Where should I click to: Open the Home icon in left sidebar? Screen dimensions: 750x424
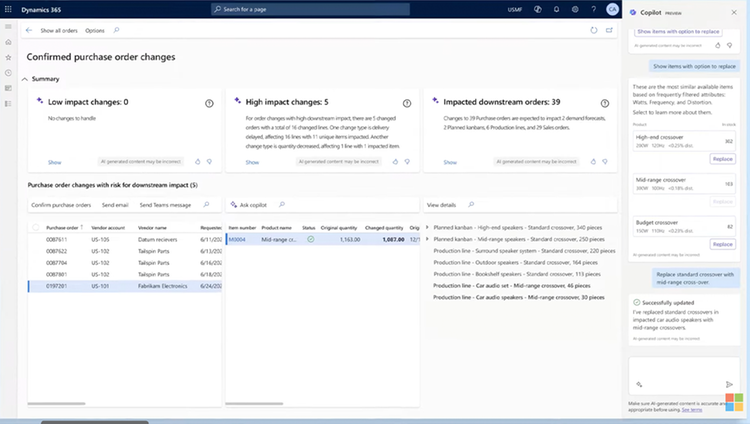pyautogui.click(x=8, y=42)
